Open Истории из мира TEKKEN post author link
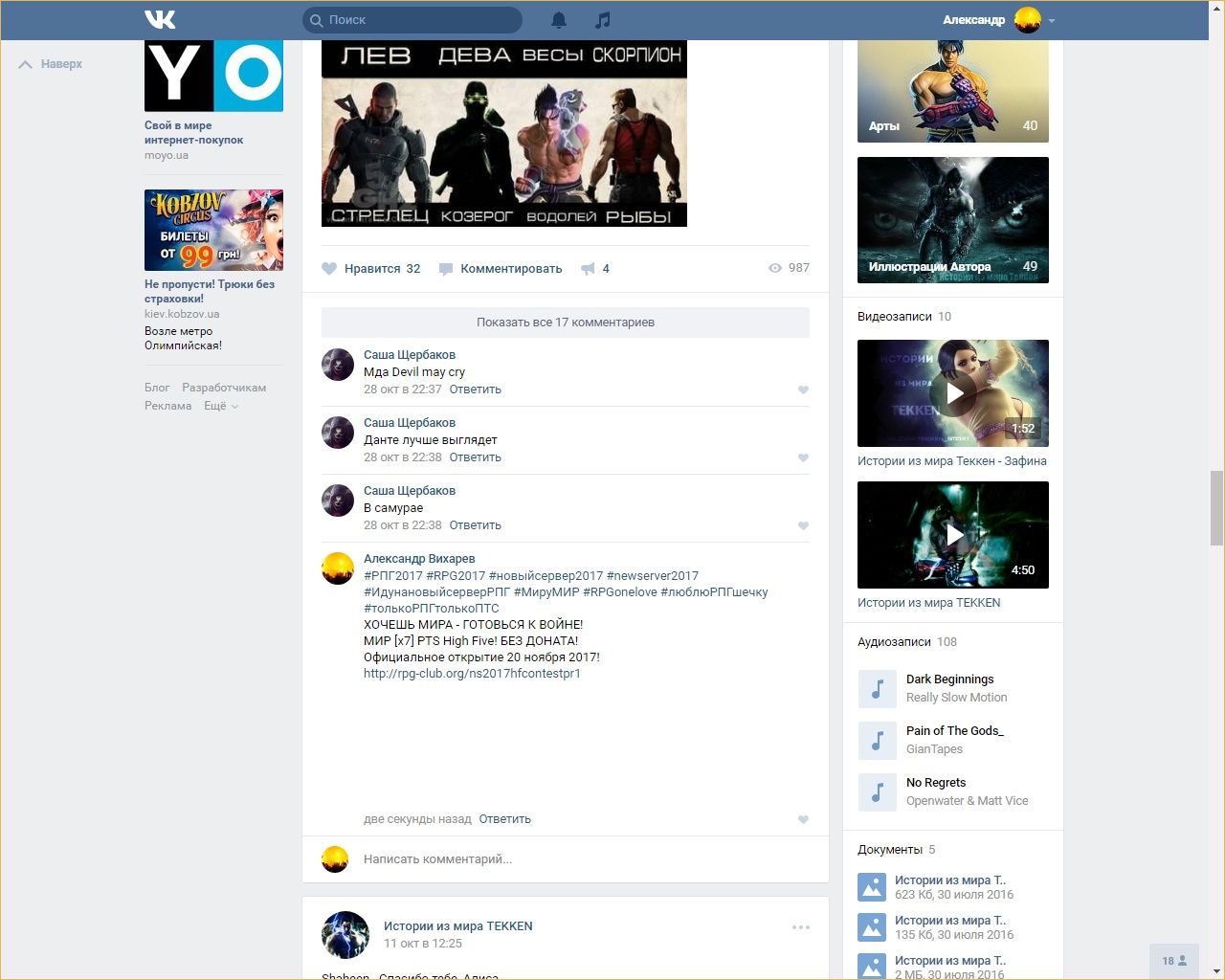 458,926
